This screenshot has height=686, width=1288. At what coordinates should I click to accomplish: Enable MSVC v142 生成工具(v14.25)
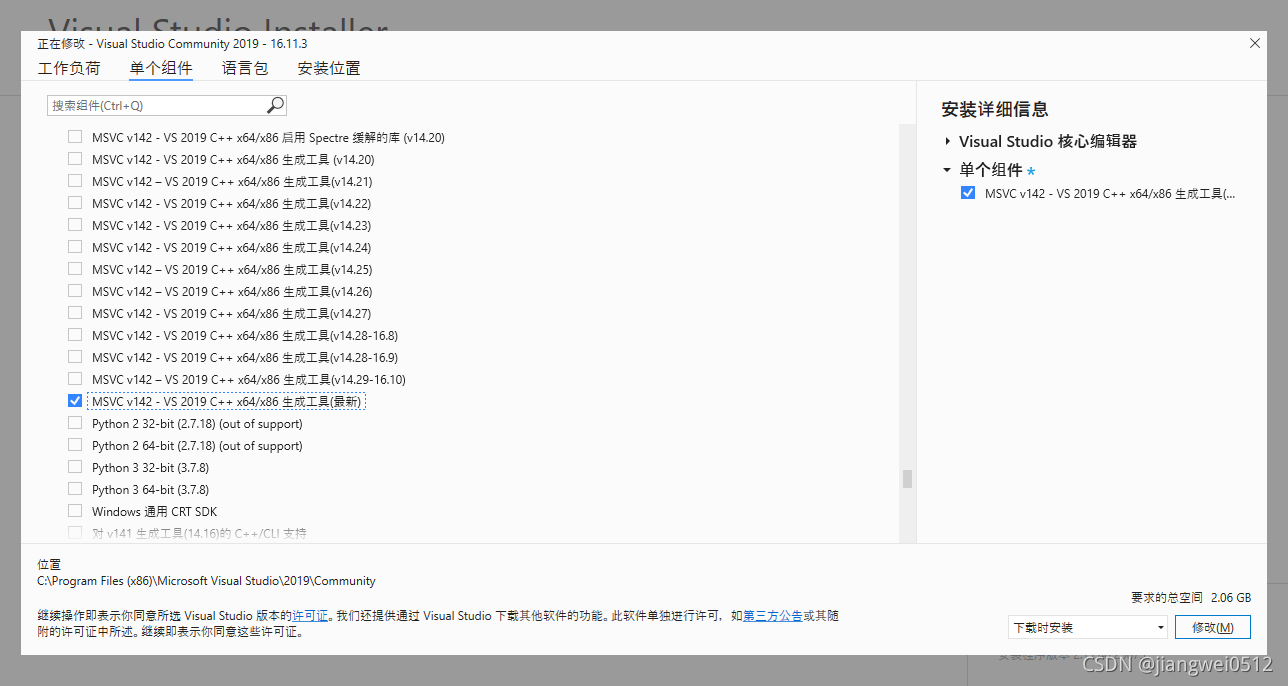click(x=75, y=269)
